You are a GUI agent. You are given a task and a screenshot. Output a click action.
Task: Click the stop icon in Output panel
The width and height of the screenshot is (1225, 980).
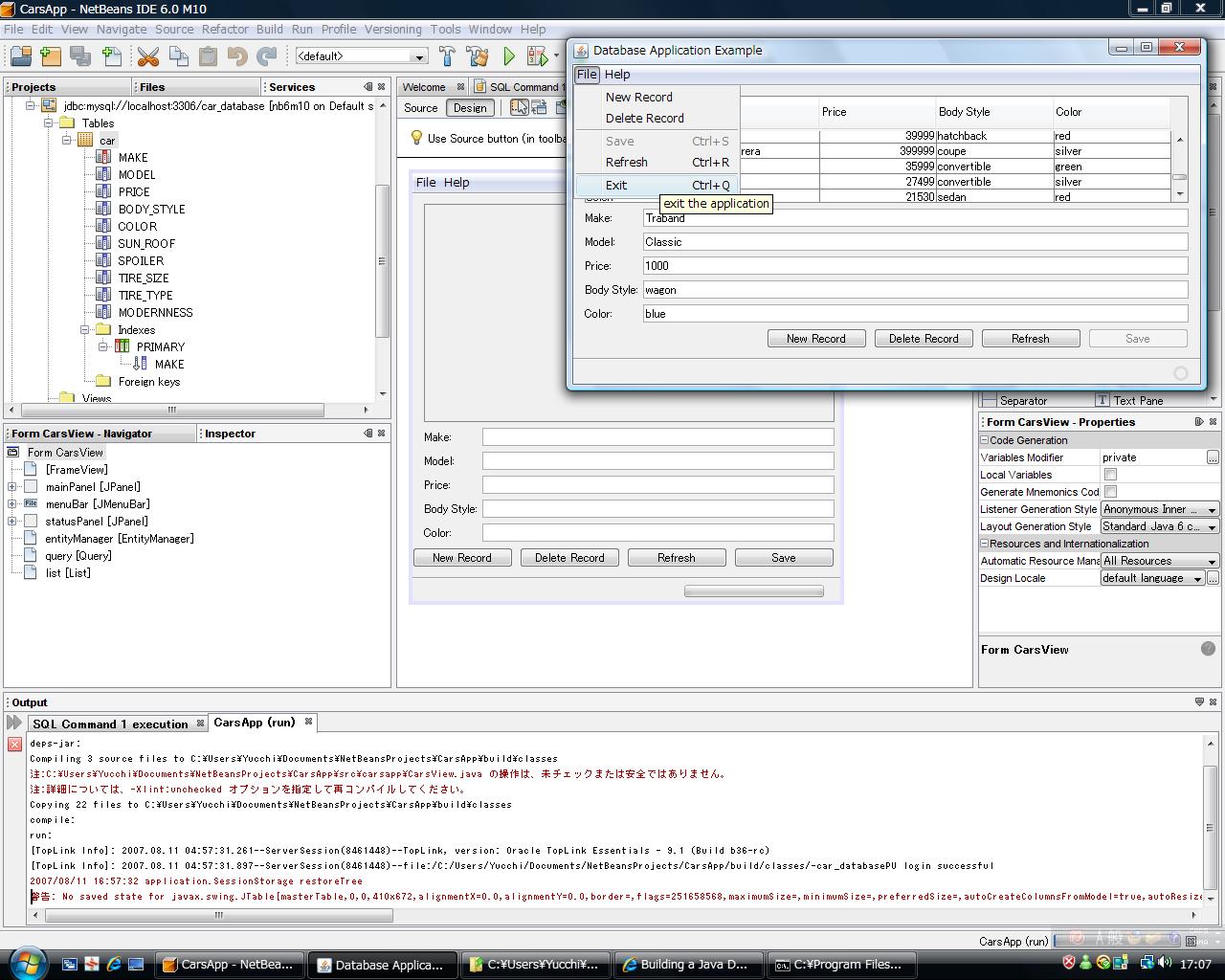tap(14, 745)
